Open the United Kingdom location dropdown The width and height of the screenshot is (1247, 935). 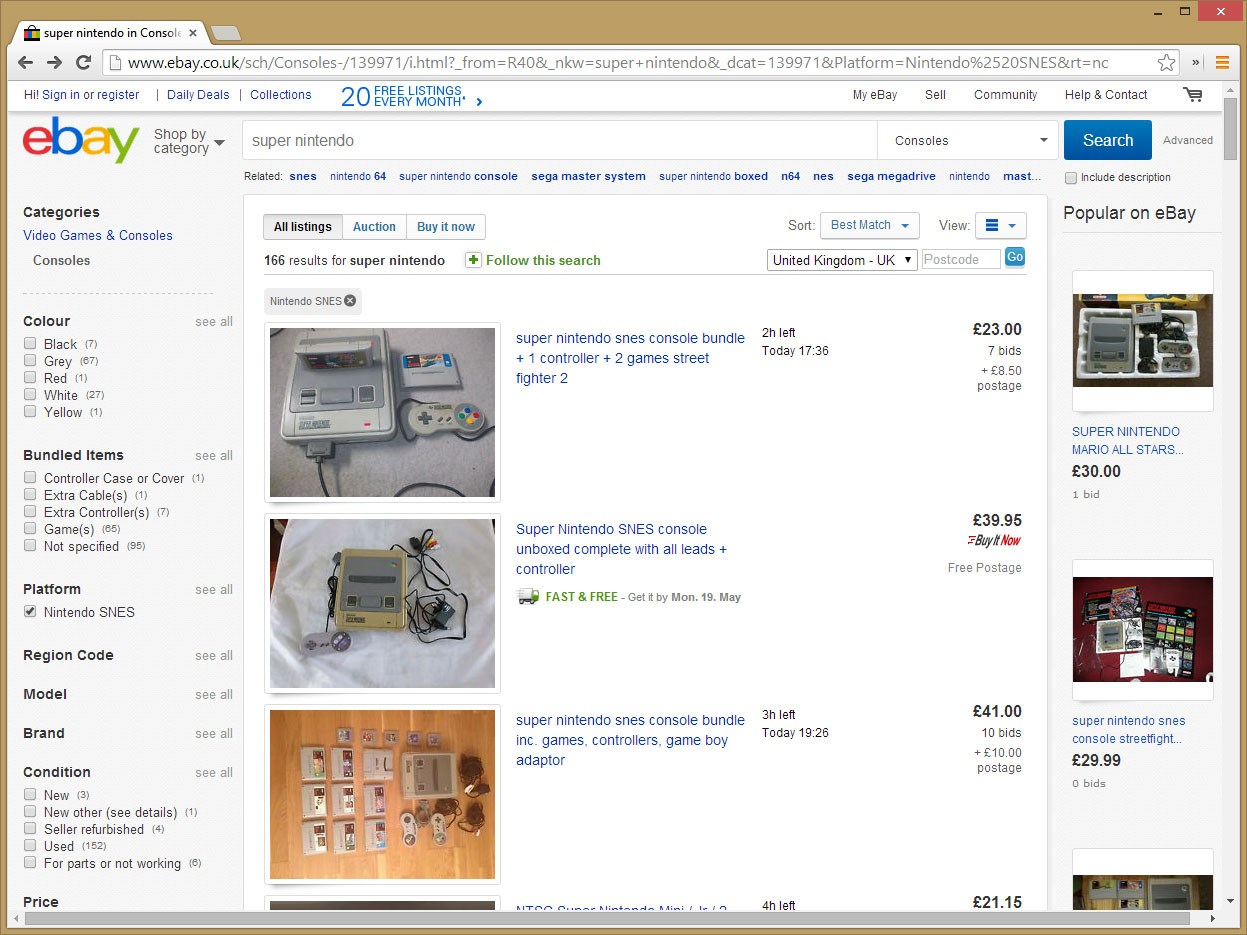point(843,260)
